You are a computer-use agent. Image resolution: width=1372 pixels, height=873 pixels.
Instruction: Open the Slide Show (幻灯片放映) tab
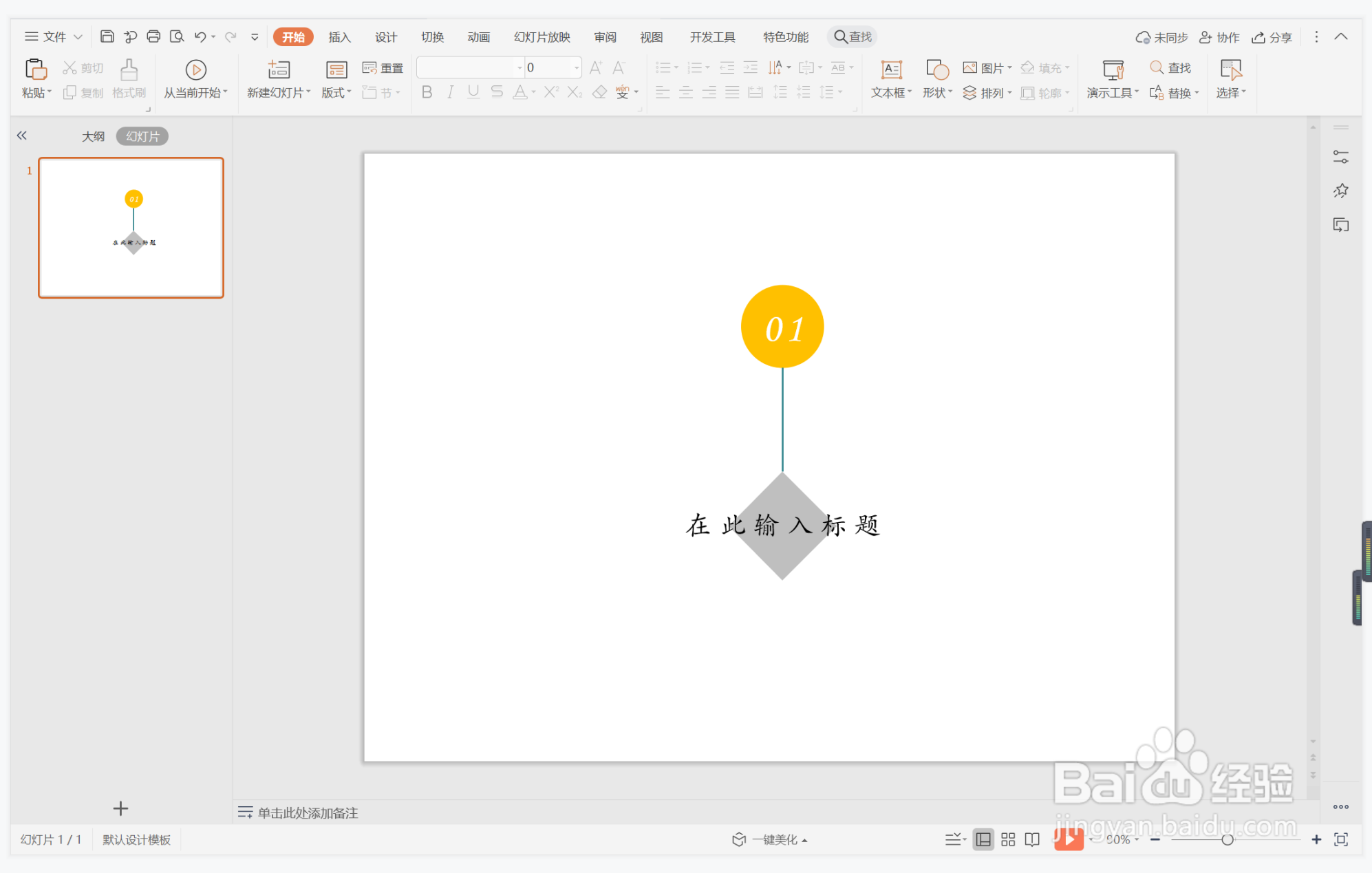(542, 37)
